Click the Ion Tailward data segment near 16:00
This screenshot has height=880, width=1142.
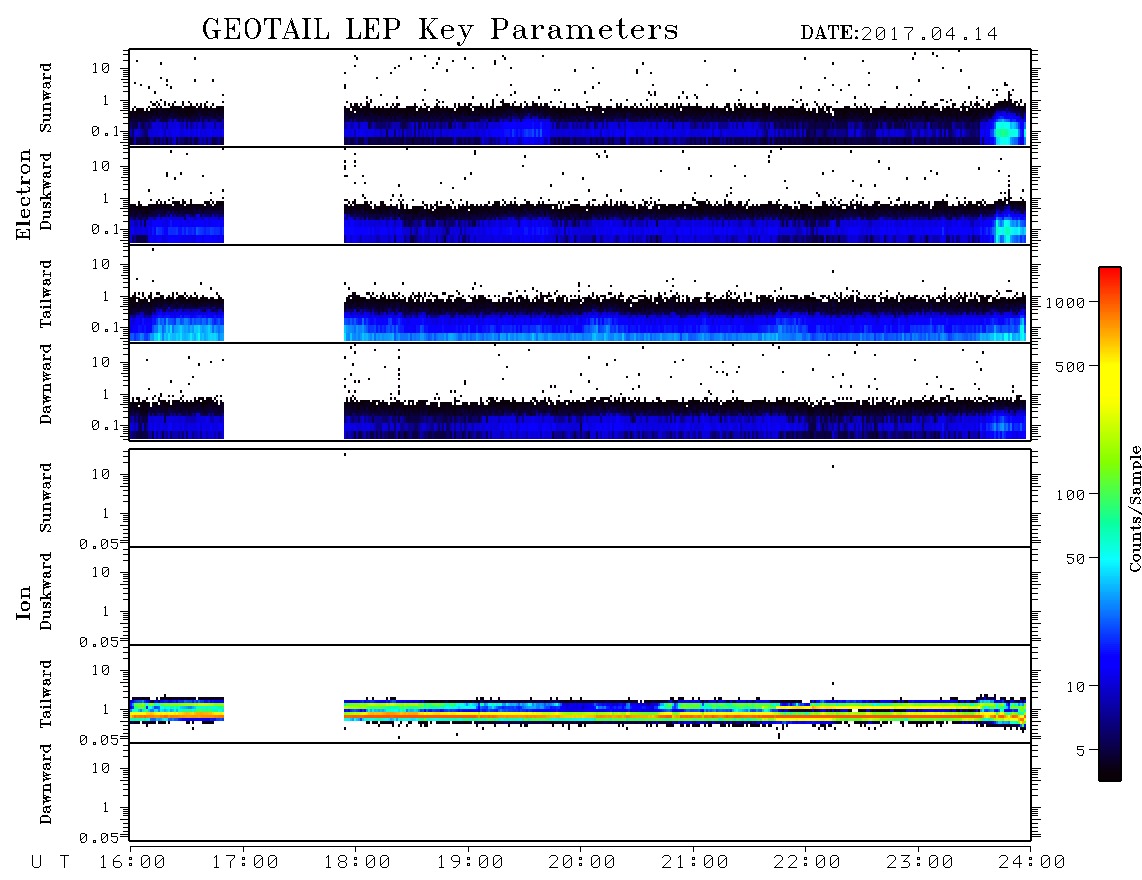176,709
